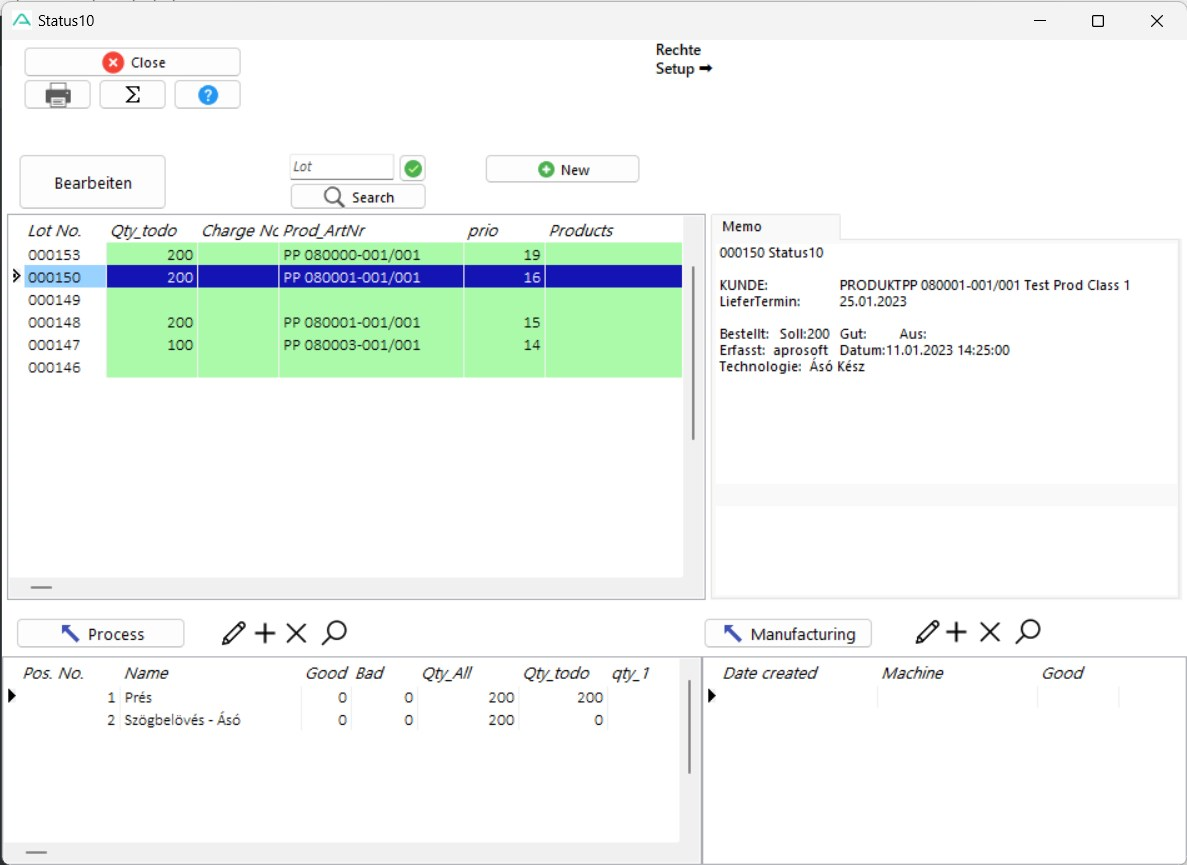Click the green checkmark next to Lot field
1187x865 pixels.
point(413,168)
